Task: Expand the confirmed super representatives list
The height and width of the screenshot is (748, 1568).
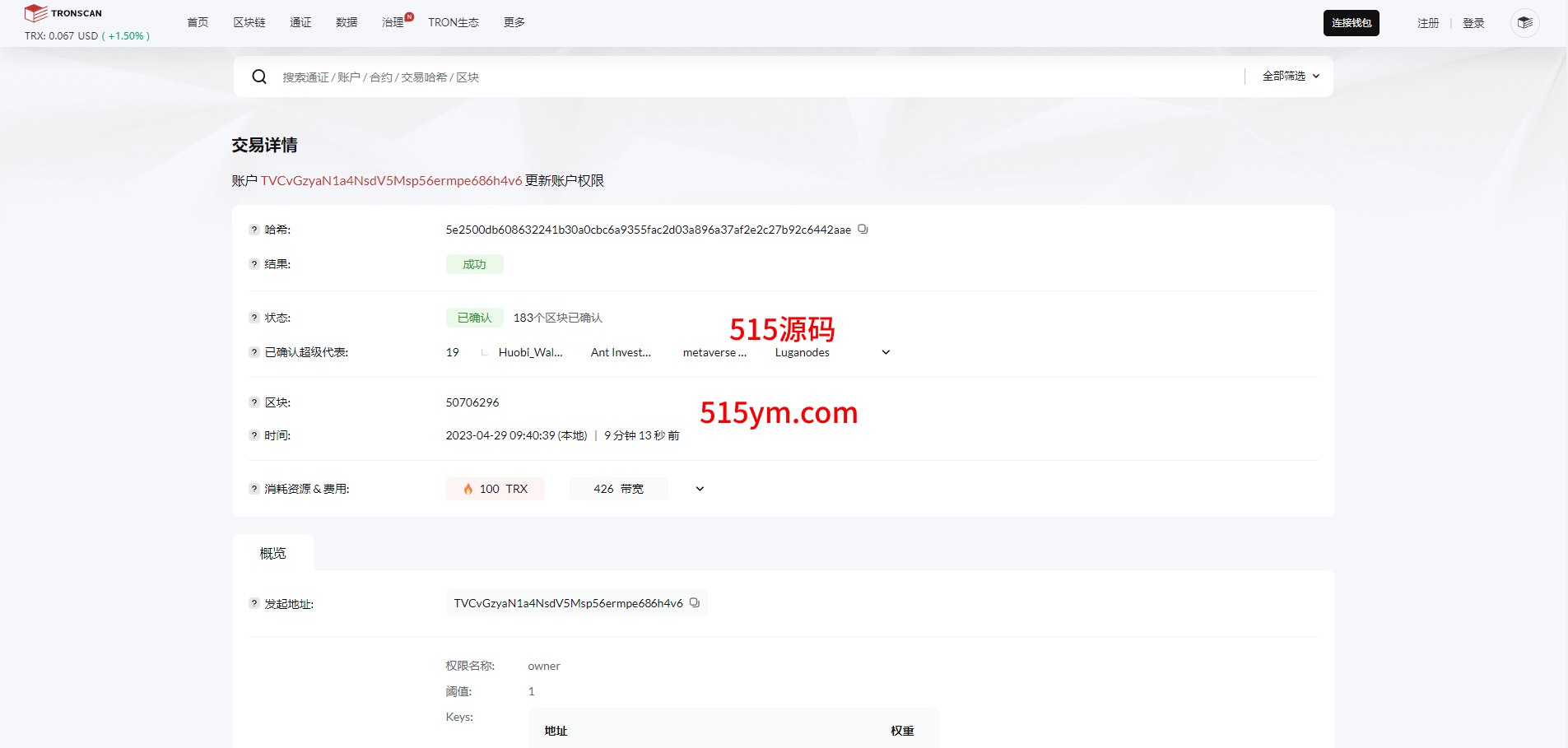Action: pos(886,352)
